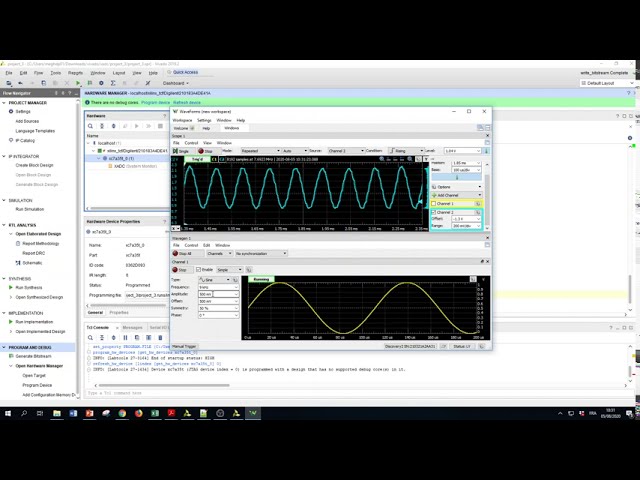Viewport: 640px width, 480px height.
Task: Toggle the Scope Channel 2 checkbox
Action: tap(434, 213)
